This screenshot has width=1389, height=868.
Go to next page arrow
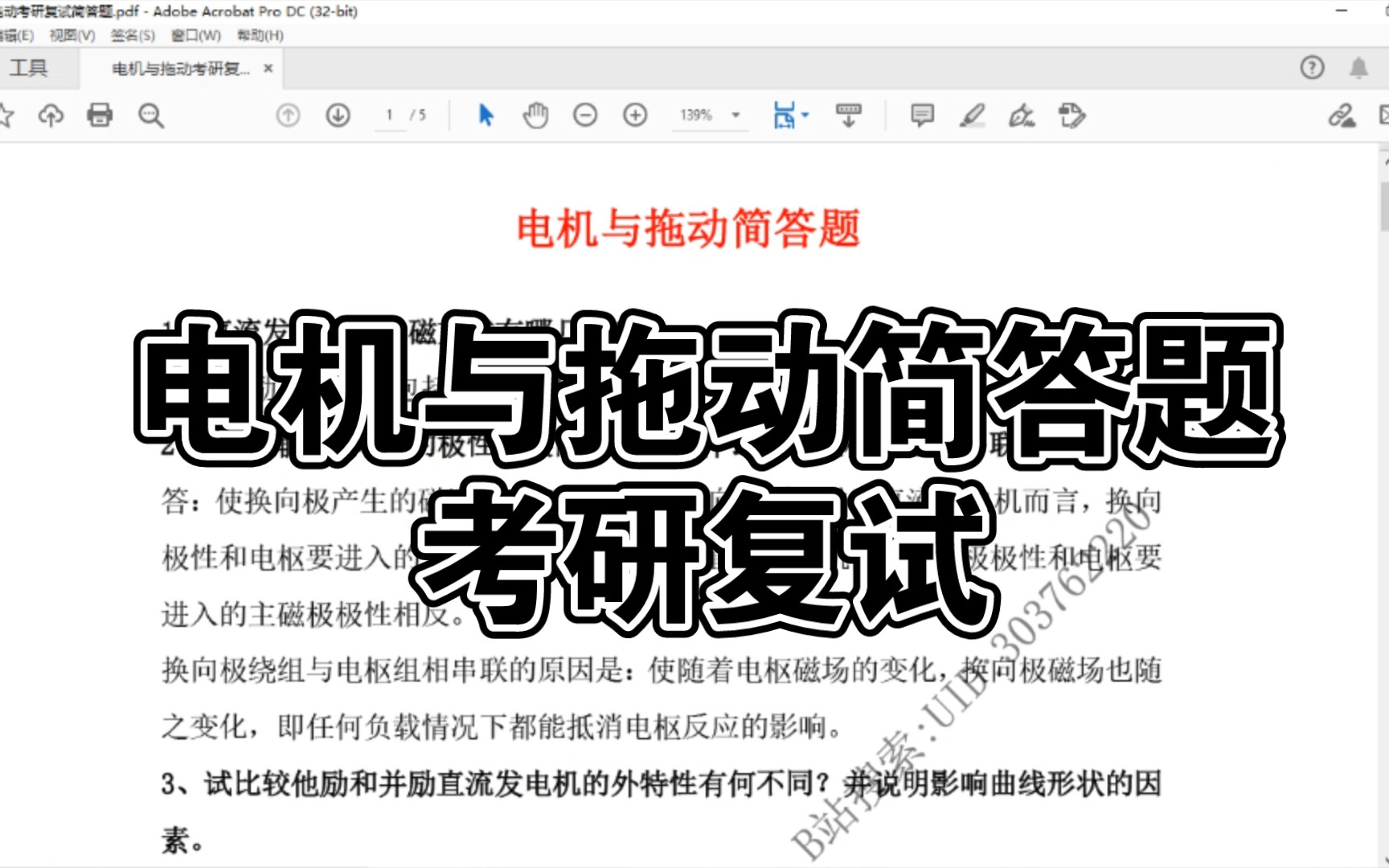coord(338,116)
